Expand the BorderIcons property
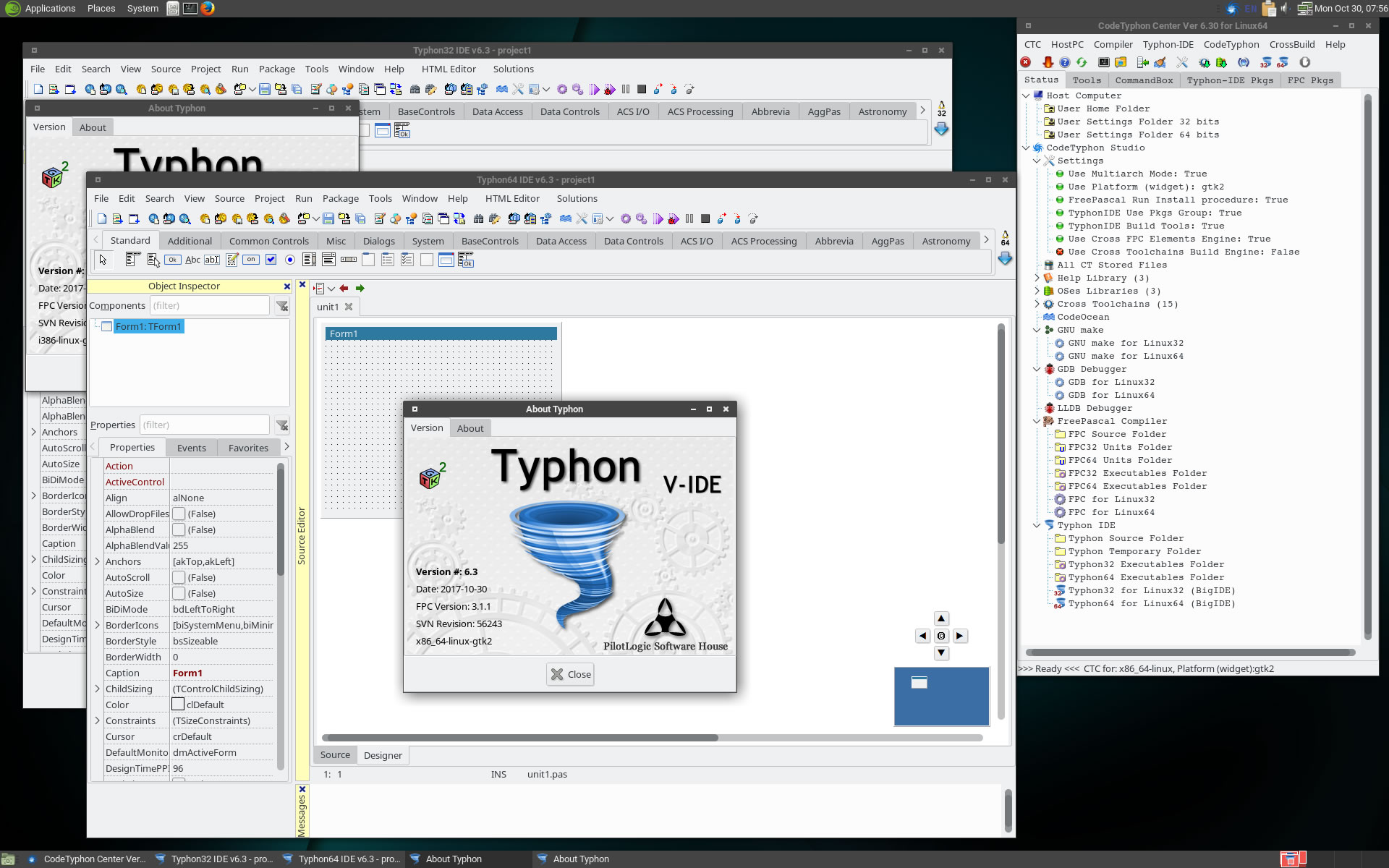Screen dimensions: 1389x868 tap(97, 625)
